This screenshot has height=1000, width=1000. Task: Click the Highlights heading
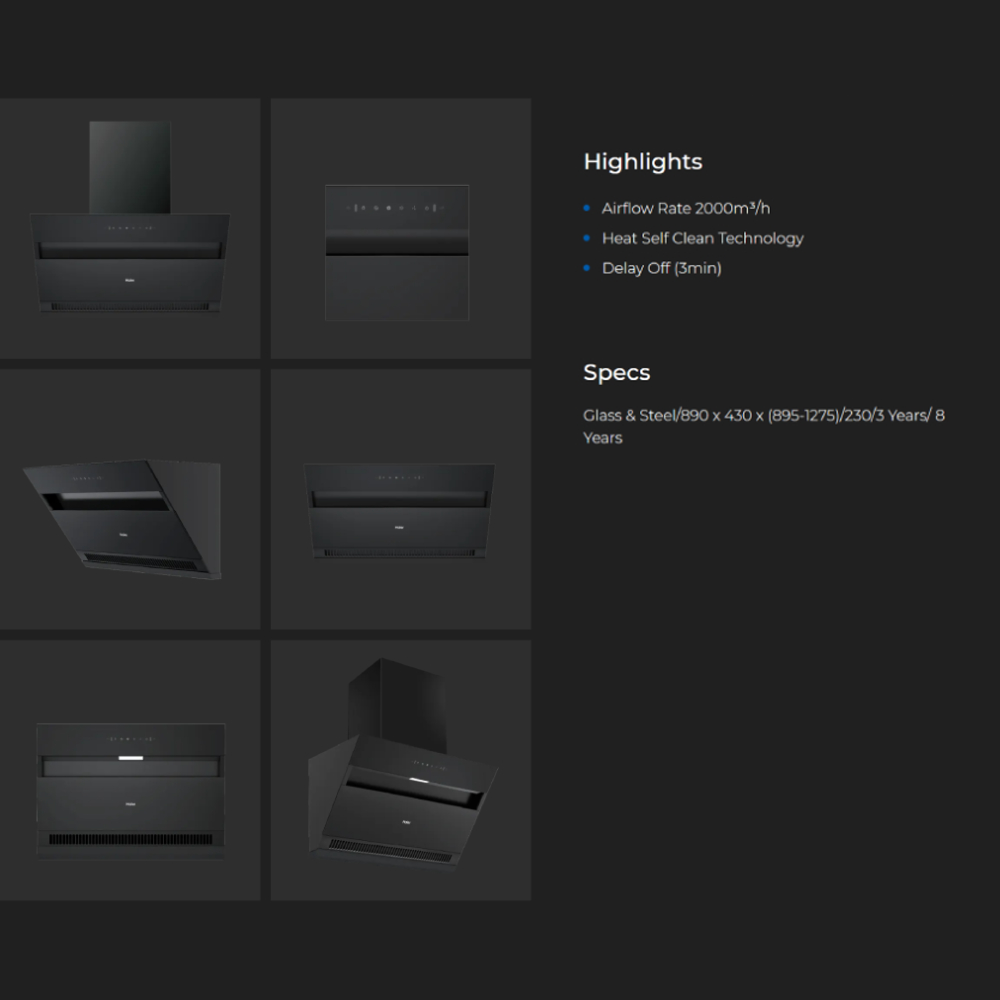point(643,162)
